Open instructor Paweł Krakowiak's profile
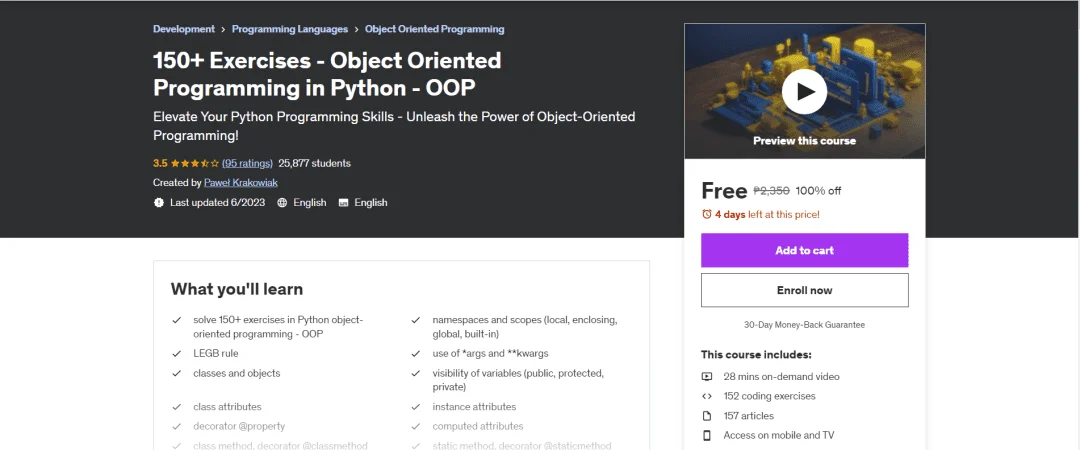Image resolution: width=1080 pixels, height=450 pixels. point(241,183)
